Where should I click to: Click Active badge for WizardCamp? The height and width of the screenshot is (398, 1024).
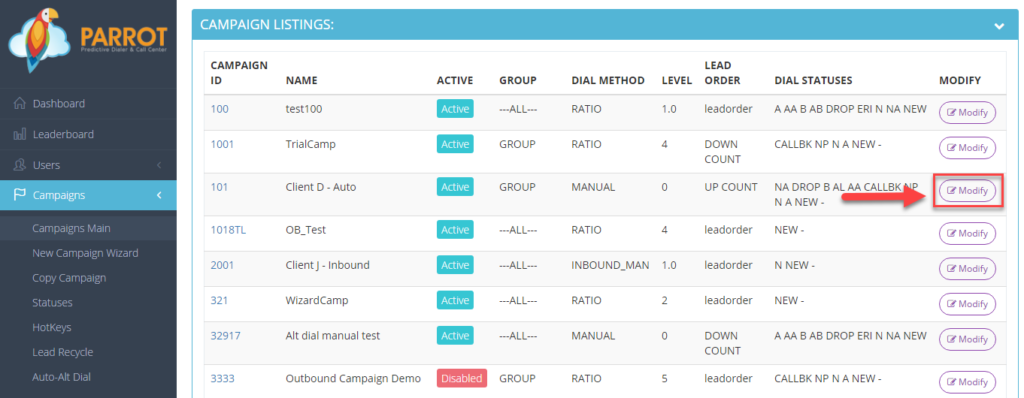pos(455,301)
